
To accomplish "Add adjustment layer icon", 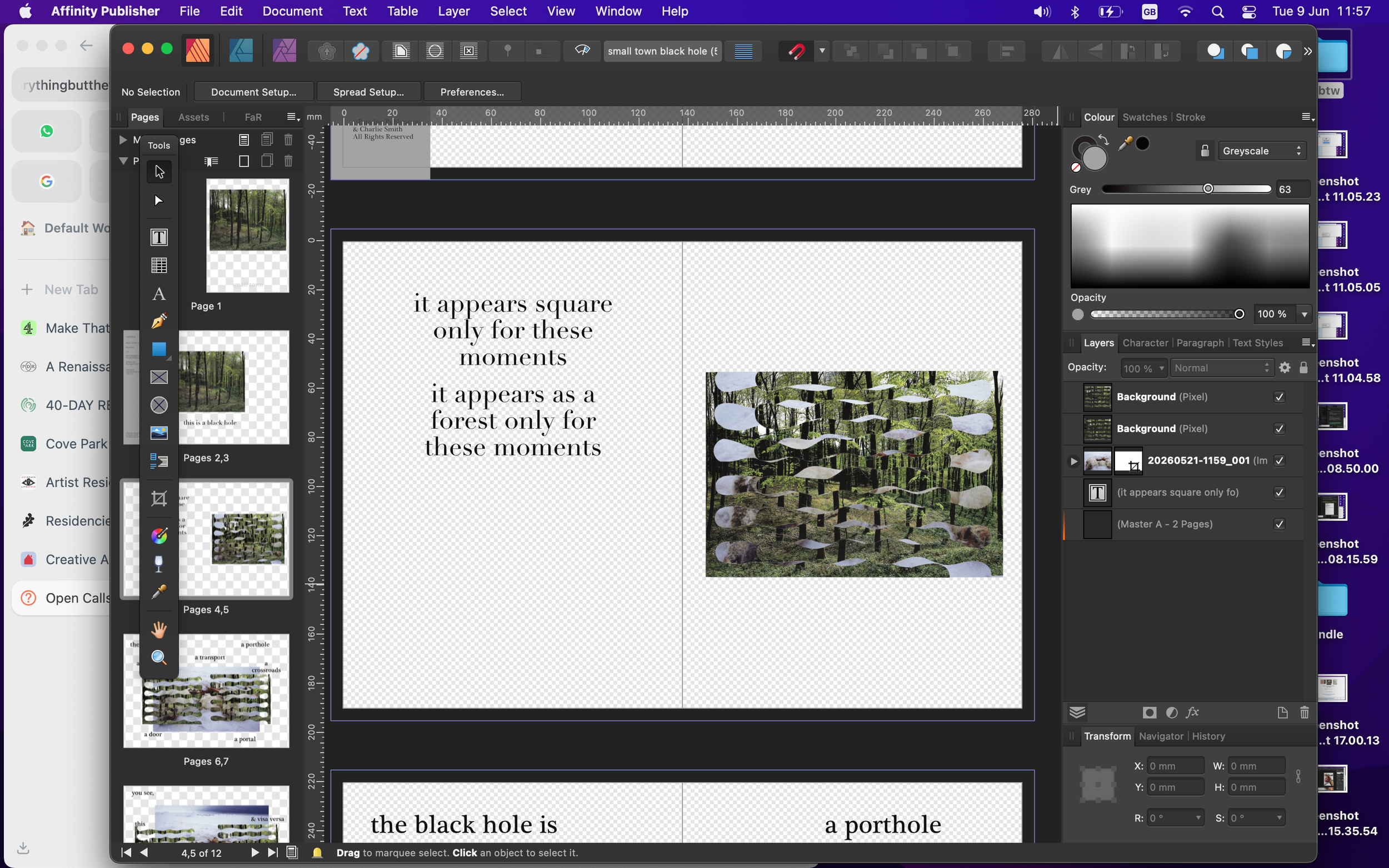I will (x=1172, y=713).
